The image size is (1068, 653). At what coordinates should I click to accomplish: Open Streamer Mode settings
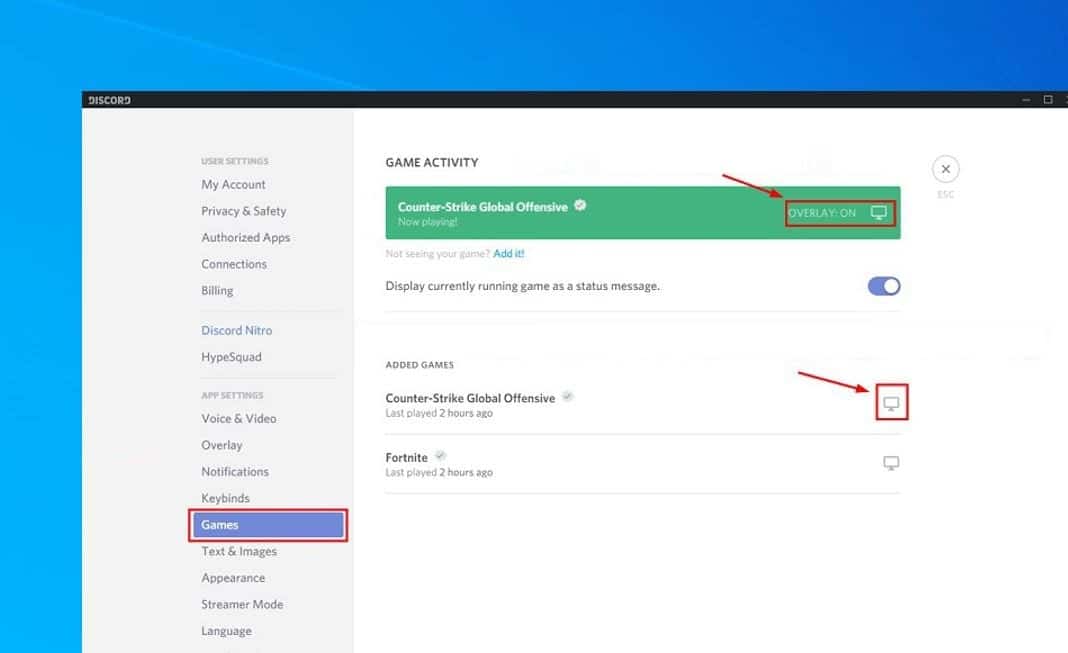pos(242,605)
